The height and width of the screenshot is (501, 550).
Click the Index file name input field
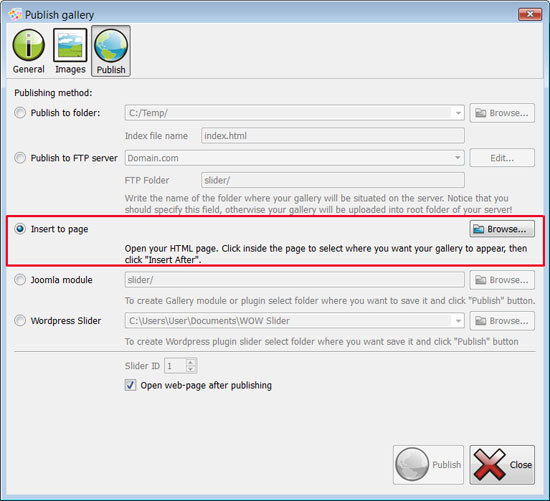(333, 136)
